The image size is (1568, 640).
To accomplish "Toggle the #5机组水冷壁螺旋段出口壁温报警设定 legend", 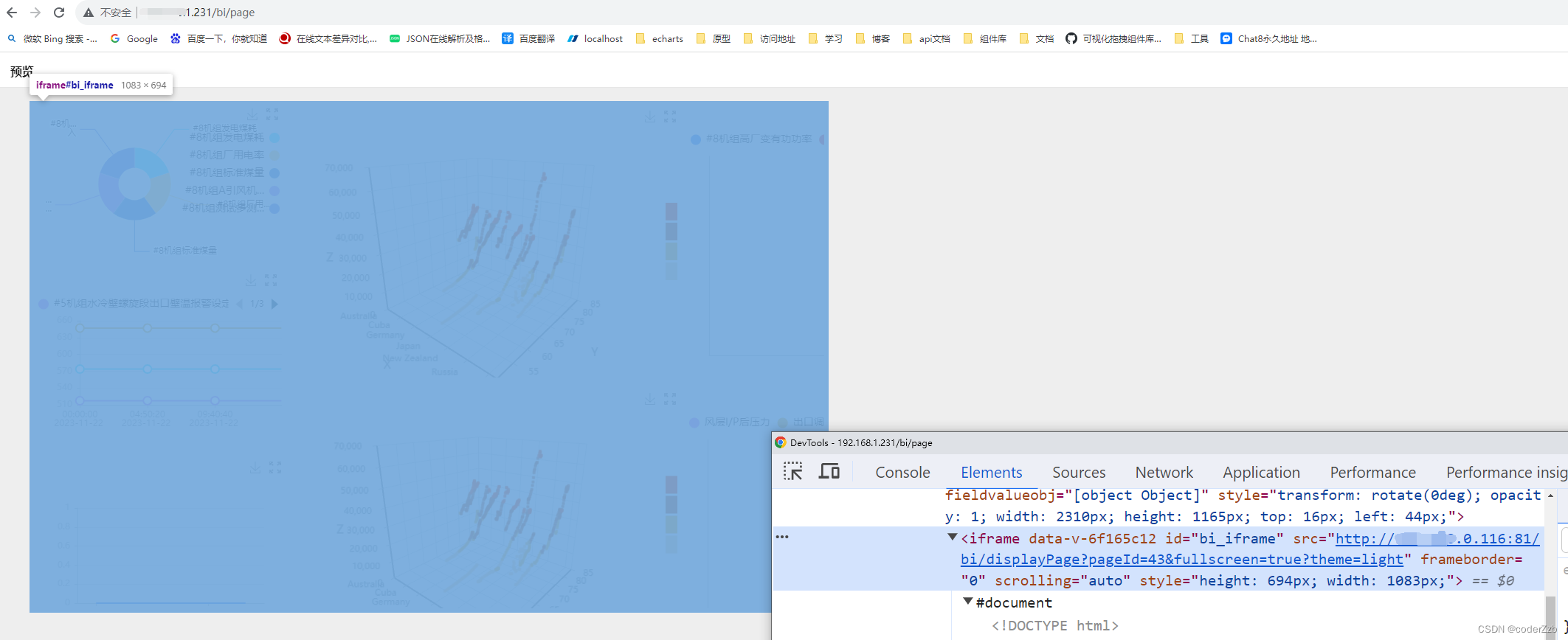I will pyautogui.click(x=134, y=304).
